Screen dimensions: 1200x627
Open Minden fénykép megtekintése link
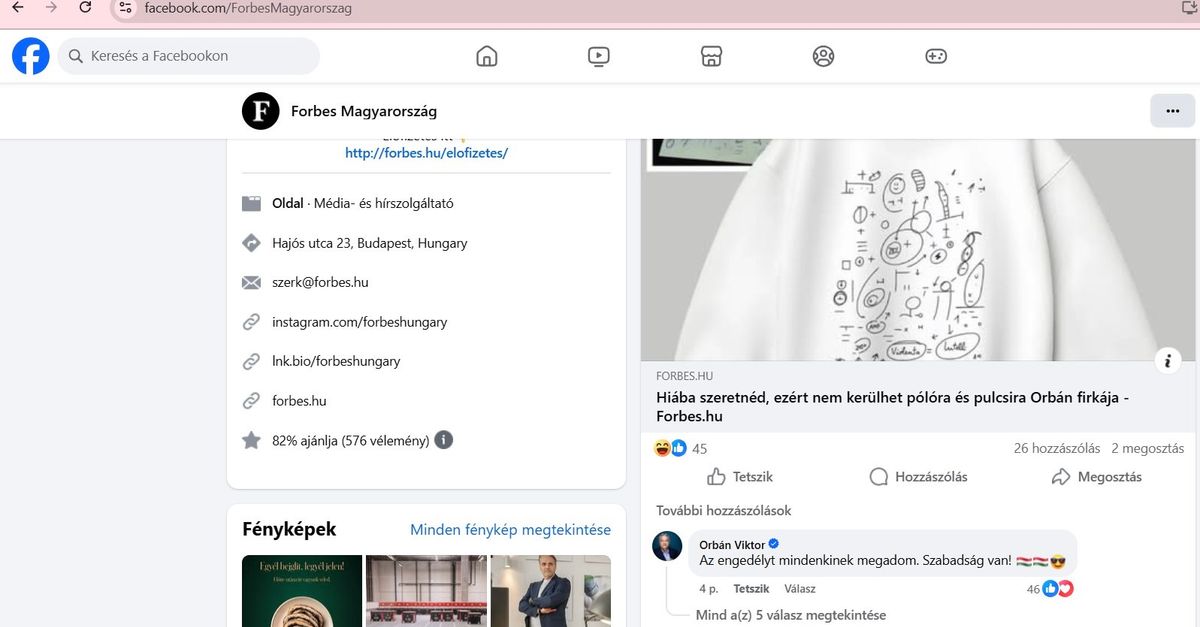(510, 530)
